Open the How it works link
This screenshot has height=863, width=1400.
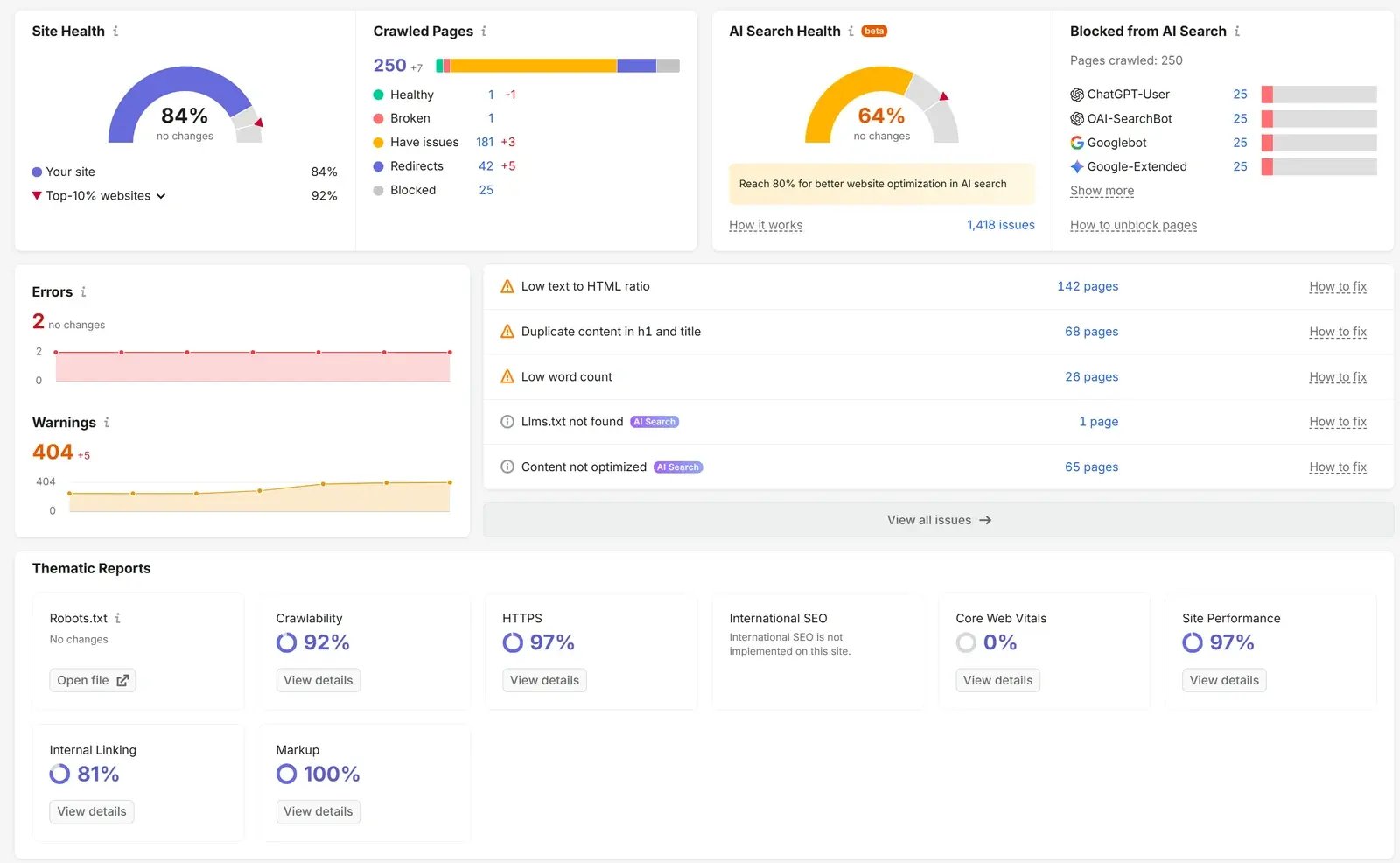coord(766,225)
